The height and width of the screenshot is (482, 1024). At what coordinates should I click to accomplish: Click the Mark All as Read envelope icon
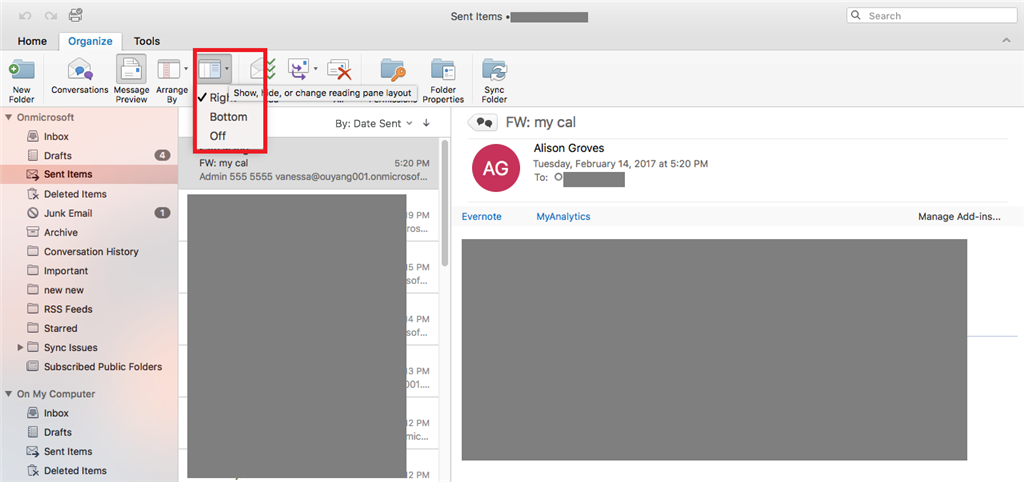[x=263, y=69]
